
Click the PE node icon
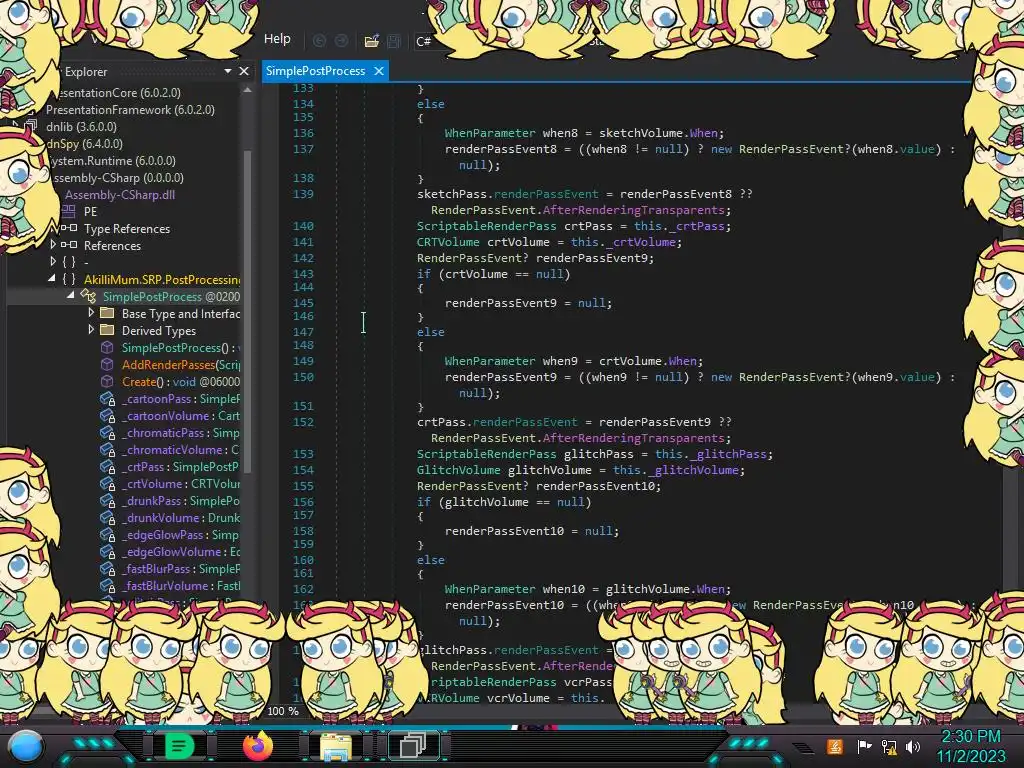click(x=69, y=211)
